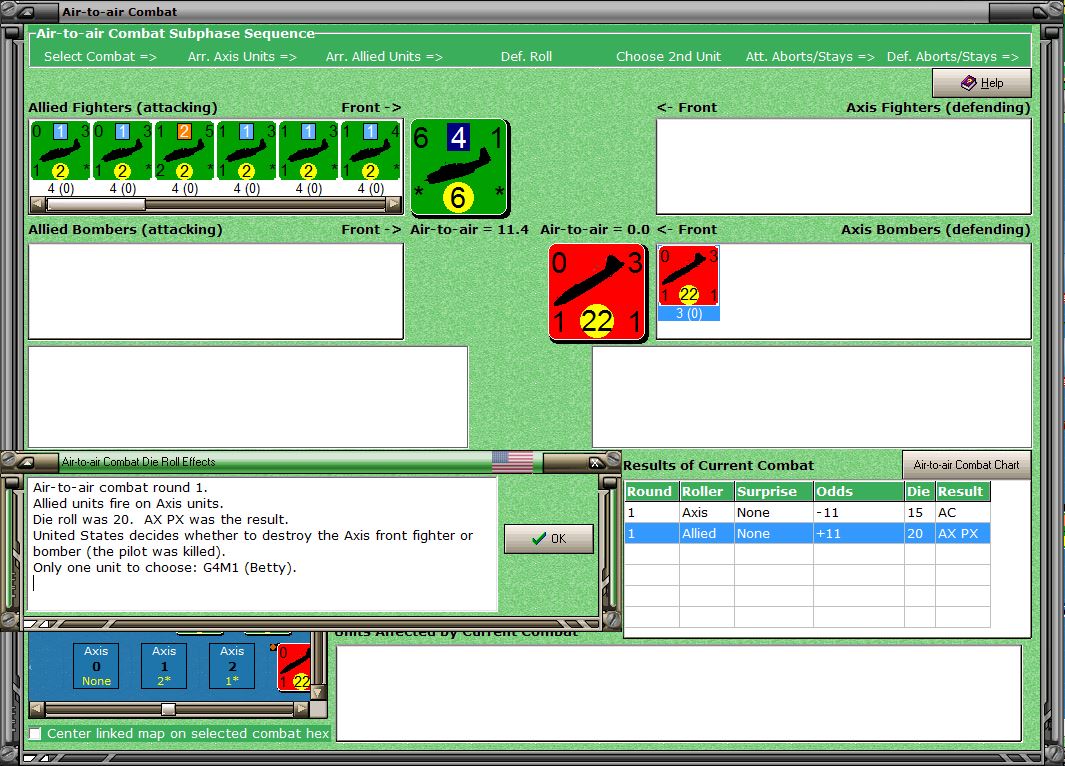Select the Allied roller results row

807,534
